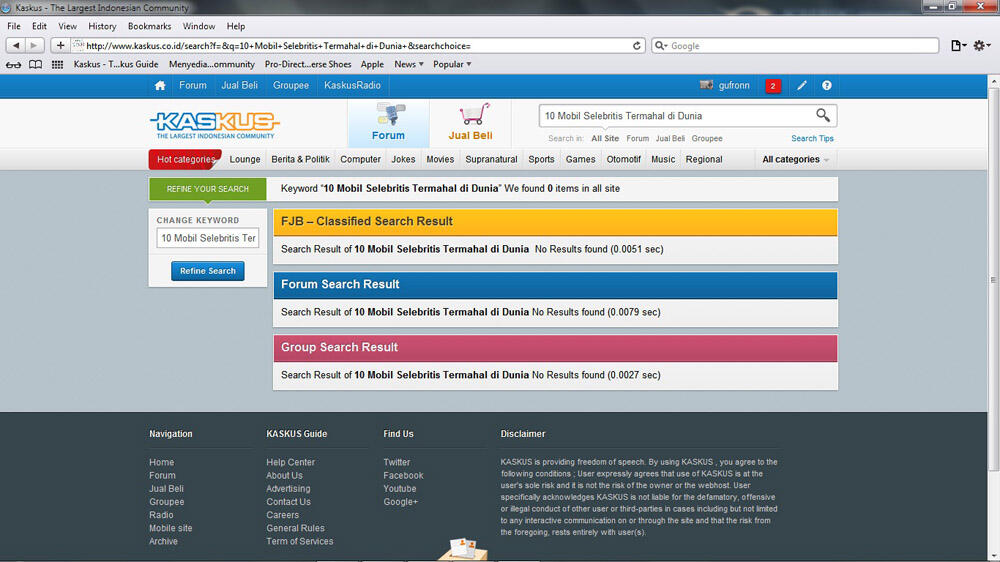Select Groupee search scope
The width and height of the screenshot is (1000, 562).
707,138
